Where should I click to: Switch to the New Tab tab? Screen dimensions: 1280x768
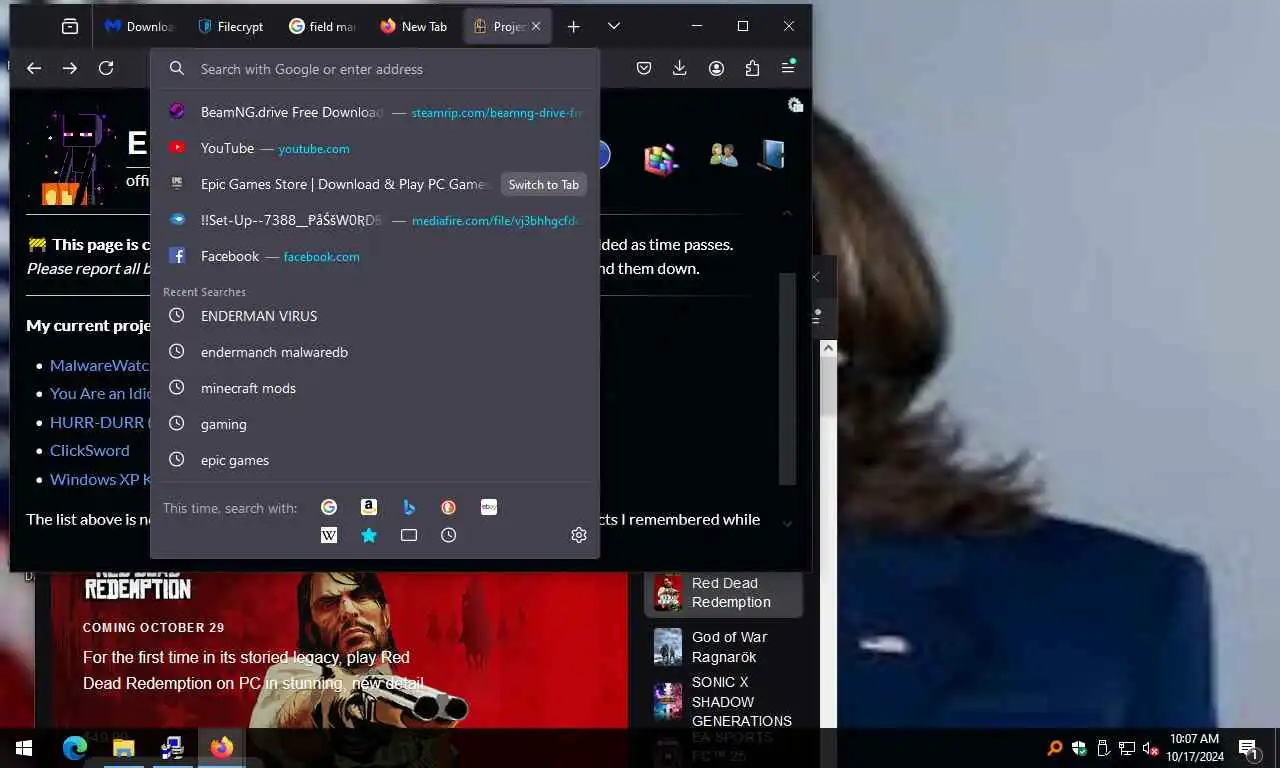coord(414,27)
